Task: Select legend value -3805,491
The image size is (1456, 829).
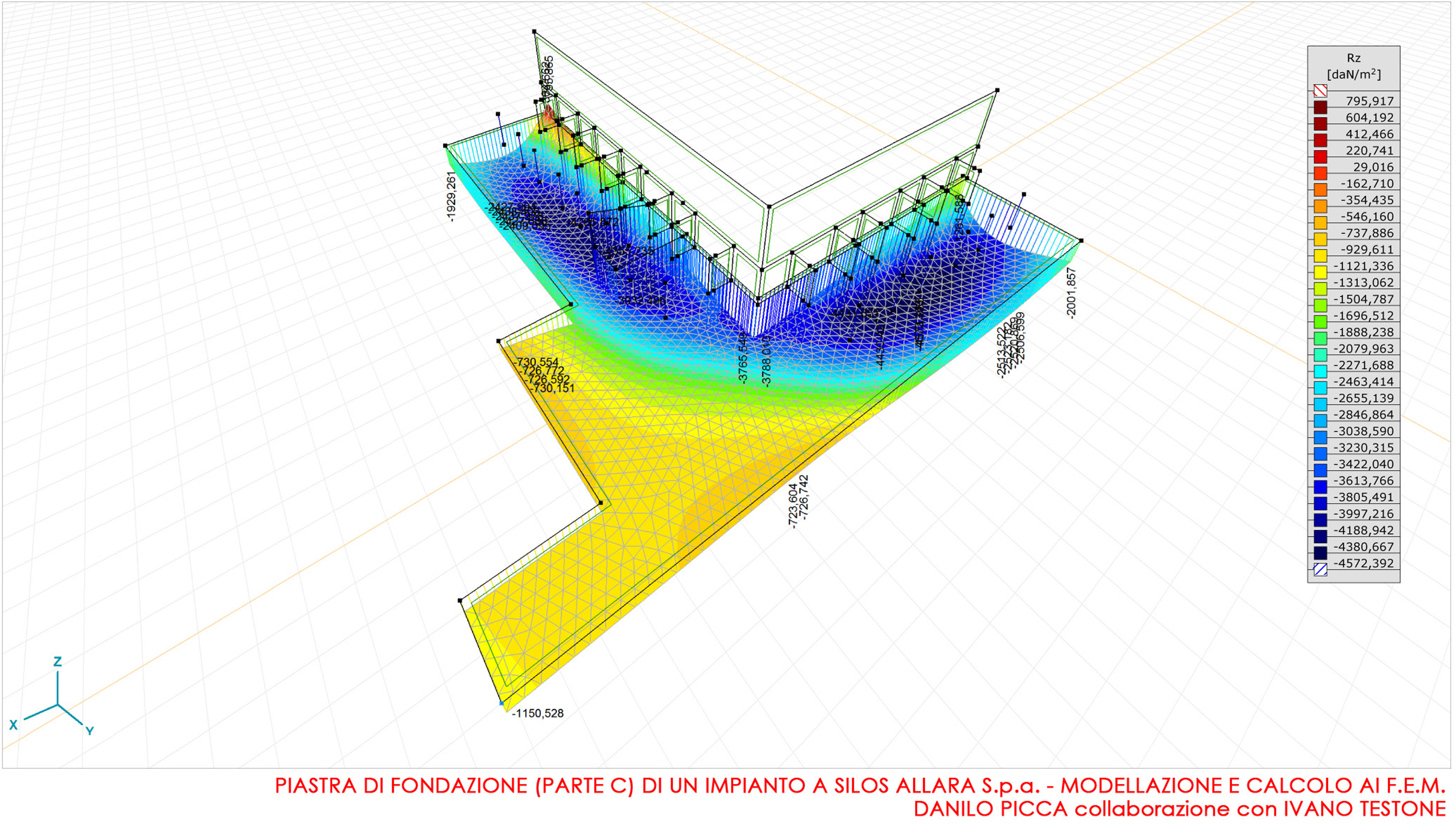Action: (1364, 497)
